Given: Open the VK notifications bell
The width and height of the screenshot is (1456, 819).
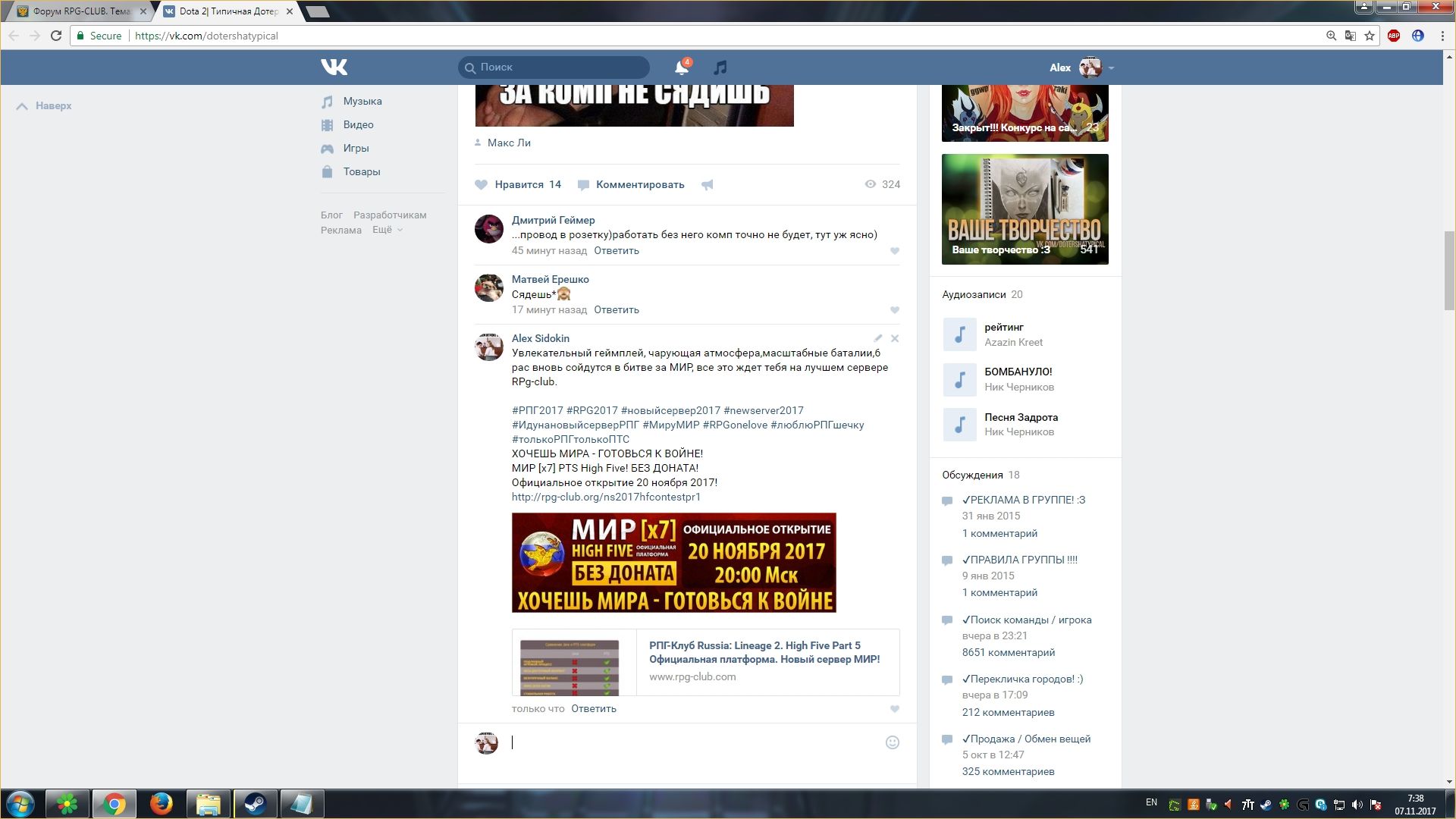Looking at the screenshot, I should [681, 67].
